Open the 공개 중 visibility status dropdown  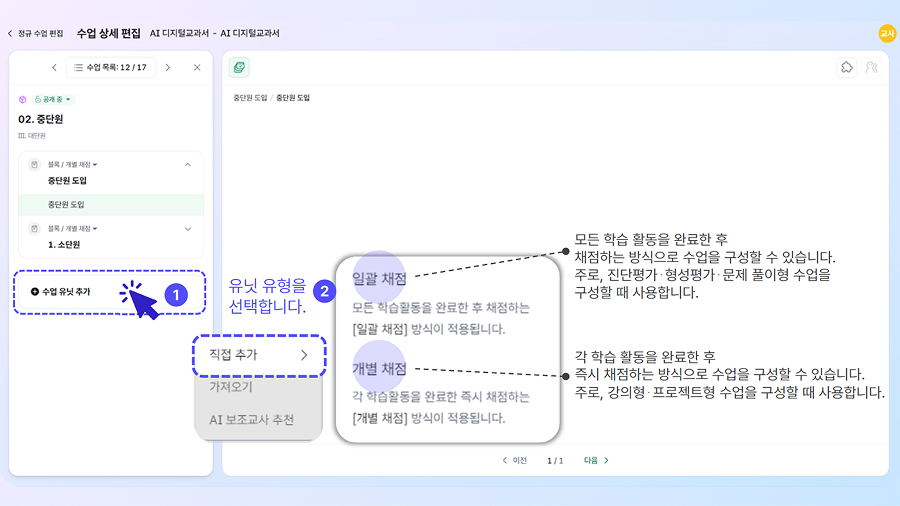click(x=54, y=99)
